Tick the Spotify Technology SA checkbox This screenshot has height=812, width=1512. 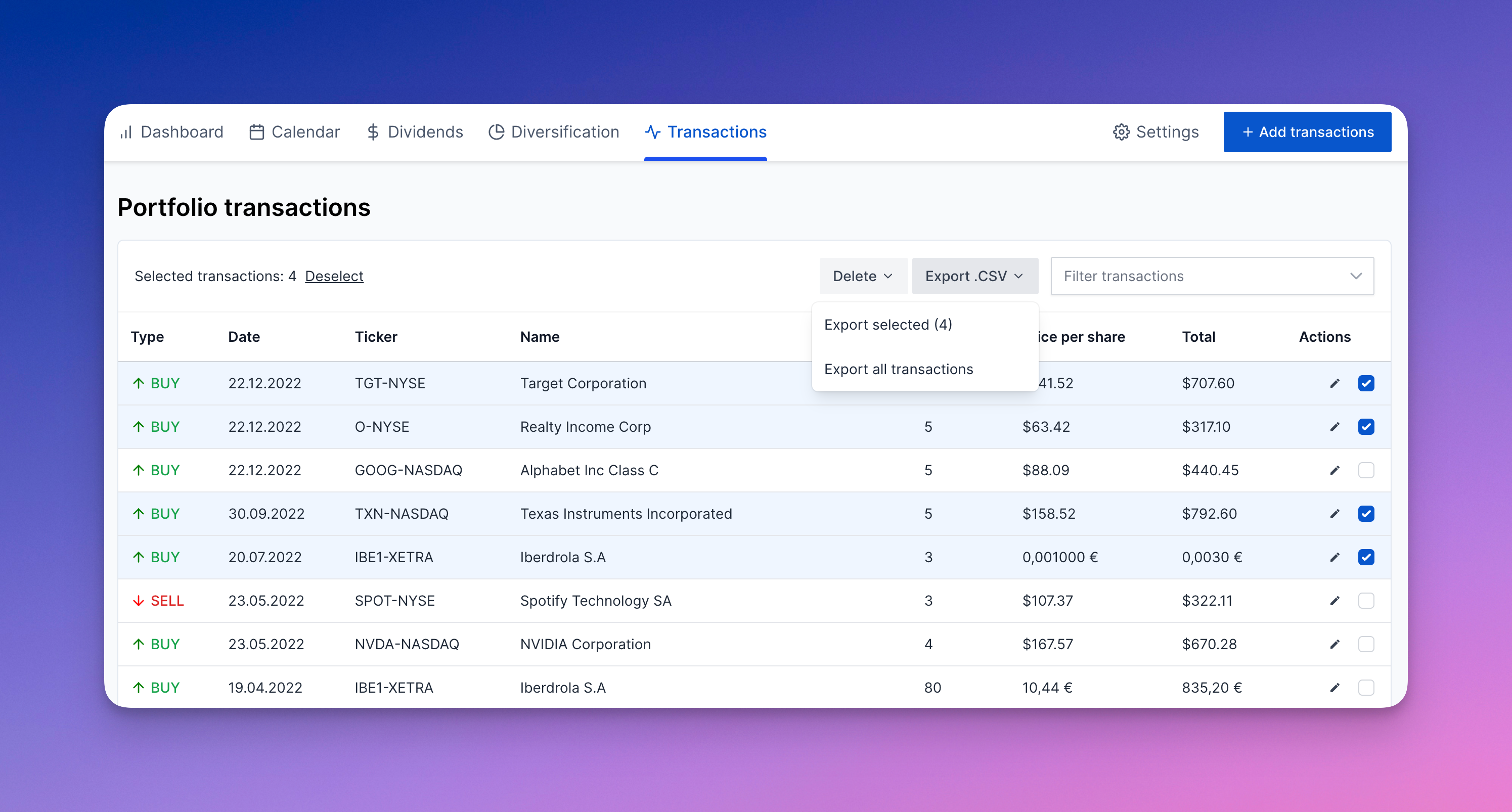point(1366,600)
